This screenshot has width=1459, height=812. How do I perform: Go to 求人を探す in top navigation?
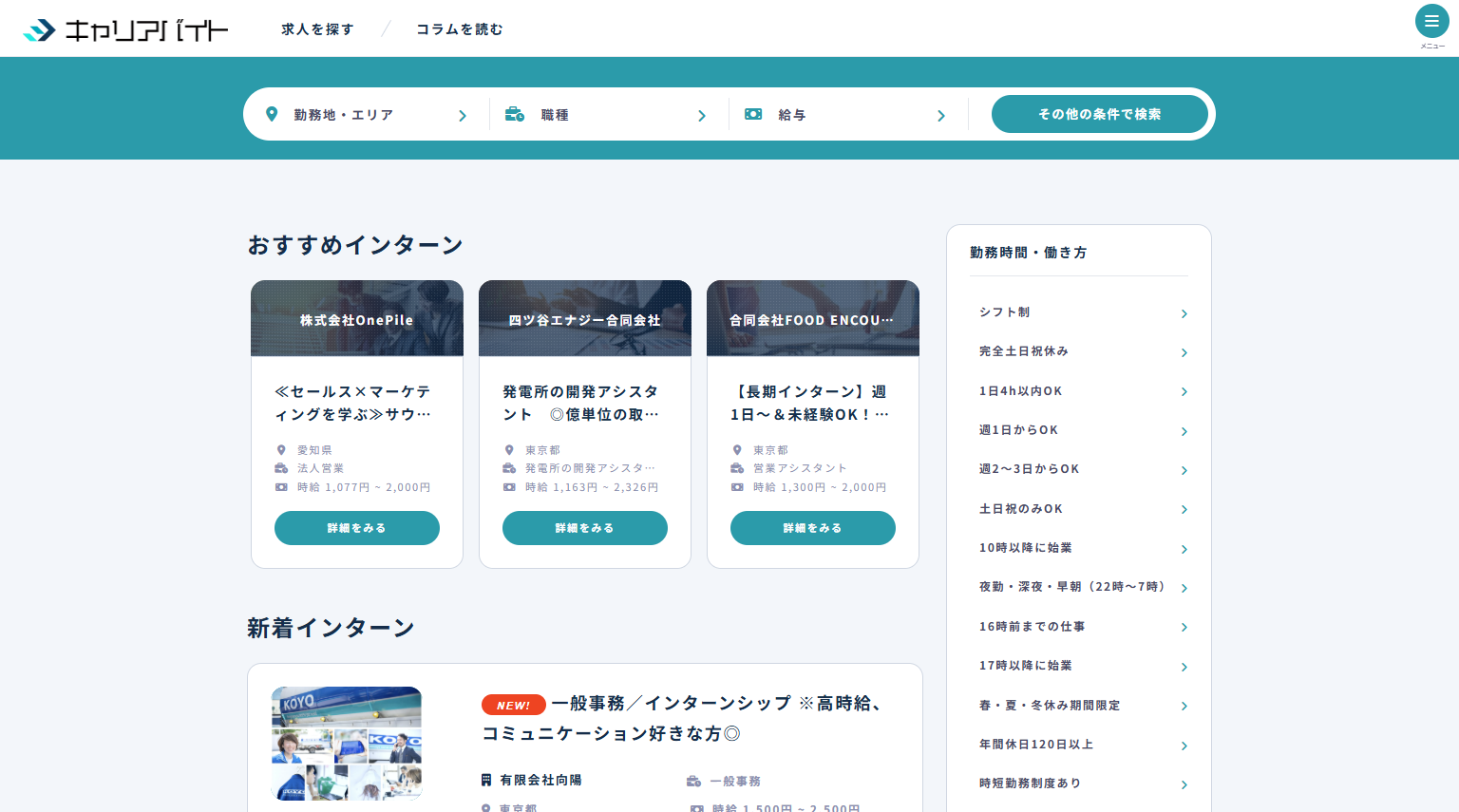[x=317, y=29]
